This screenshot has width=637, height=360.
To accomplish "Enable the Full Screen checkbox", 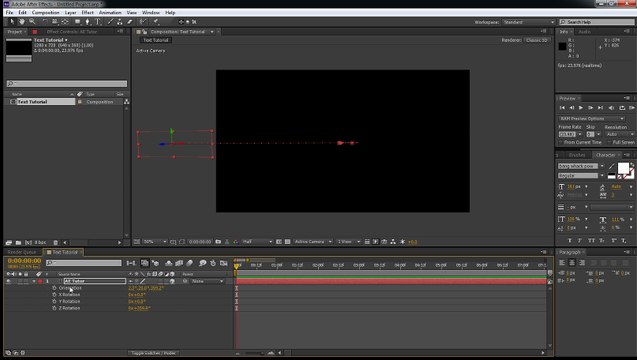I will [609, 142].
